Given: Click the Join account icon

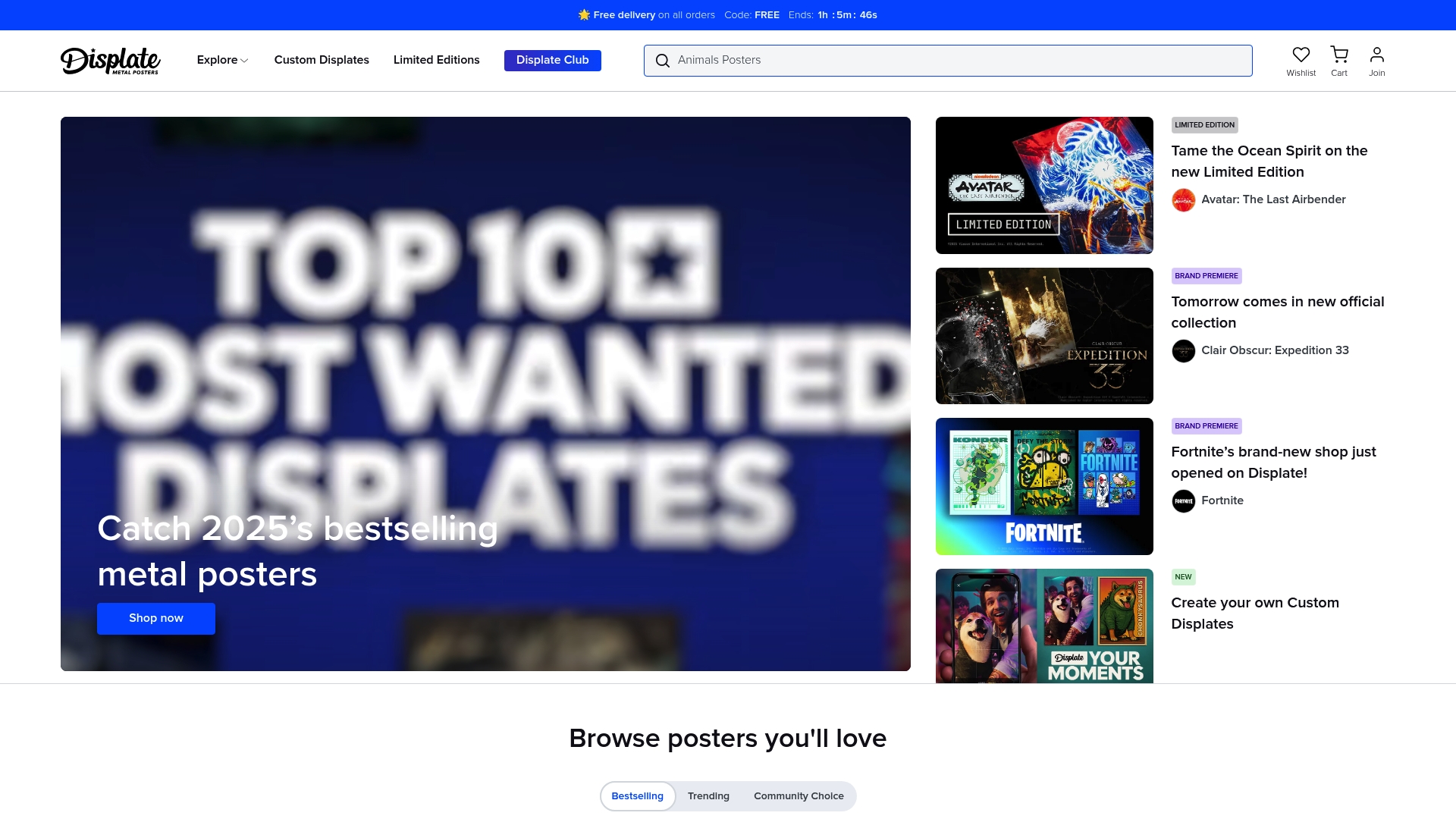Looking at the screenshot, I should tap(1377, 55).
